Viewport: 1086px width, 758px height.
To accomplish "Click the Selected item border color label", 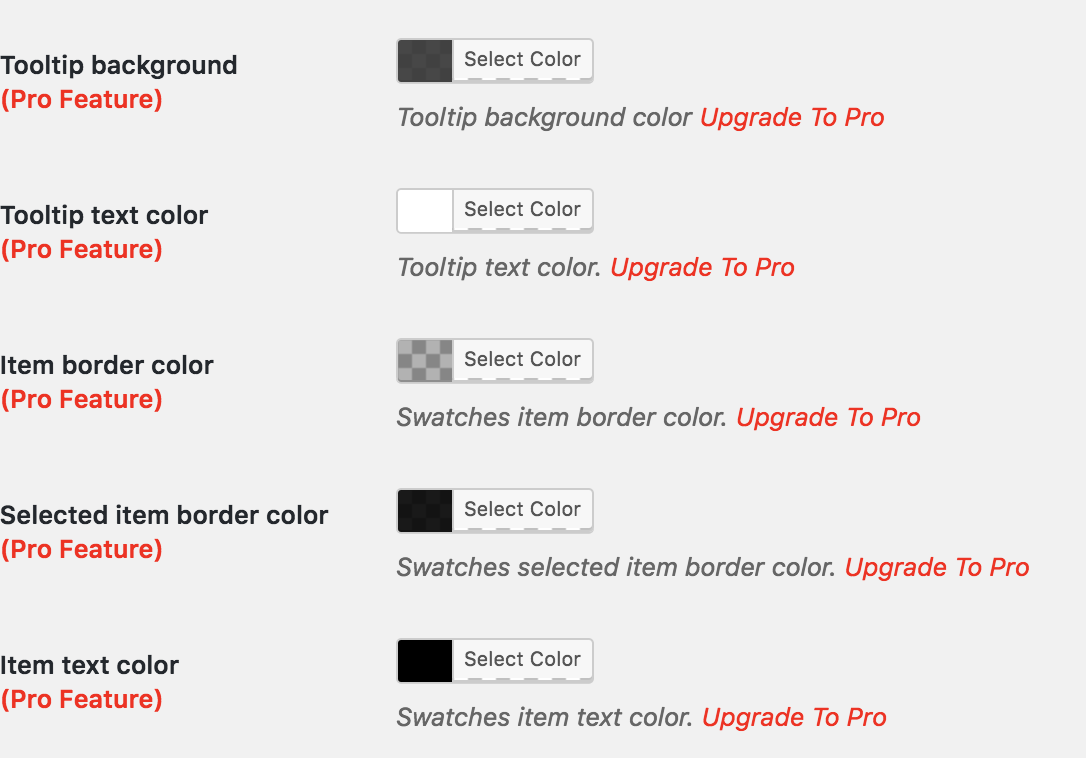I will click(164, 516).
